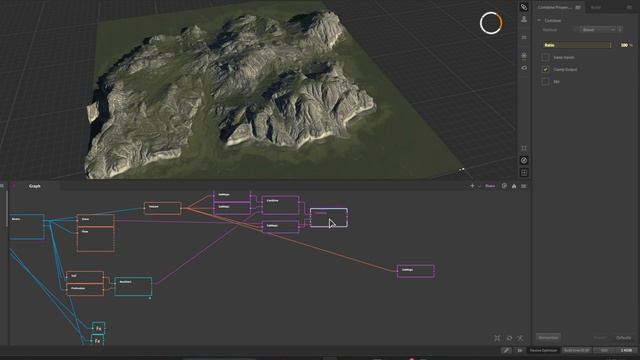Click the link icon above the properties sidebar
The width and height of the screenshot is (640, 360).
524,7
